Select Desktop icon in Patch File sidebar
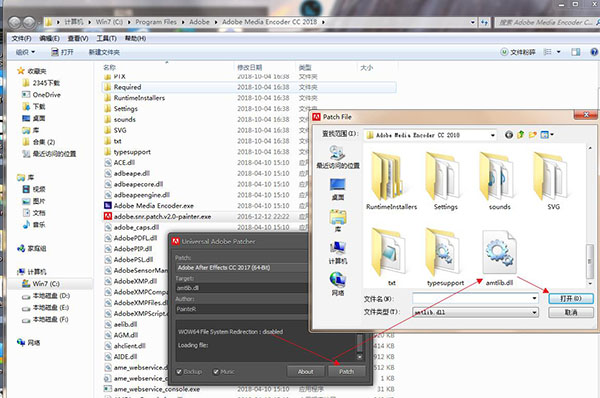Screen dimensions: 600x398 338,189
